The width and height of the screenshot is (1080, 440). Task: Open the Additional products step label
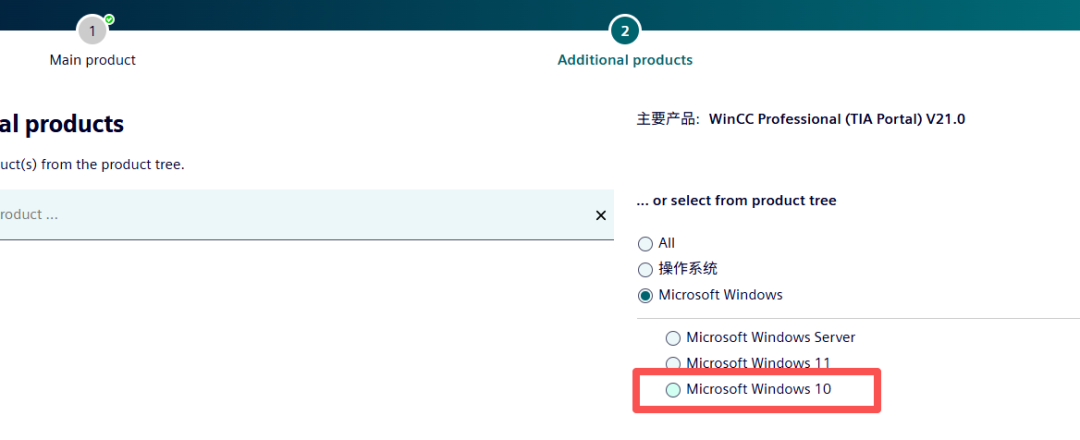[625, 60]
